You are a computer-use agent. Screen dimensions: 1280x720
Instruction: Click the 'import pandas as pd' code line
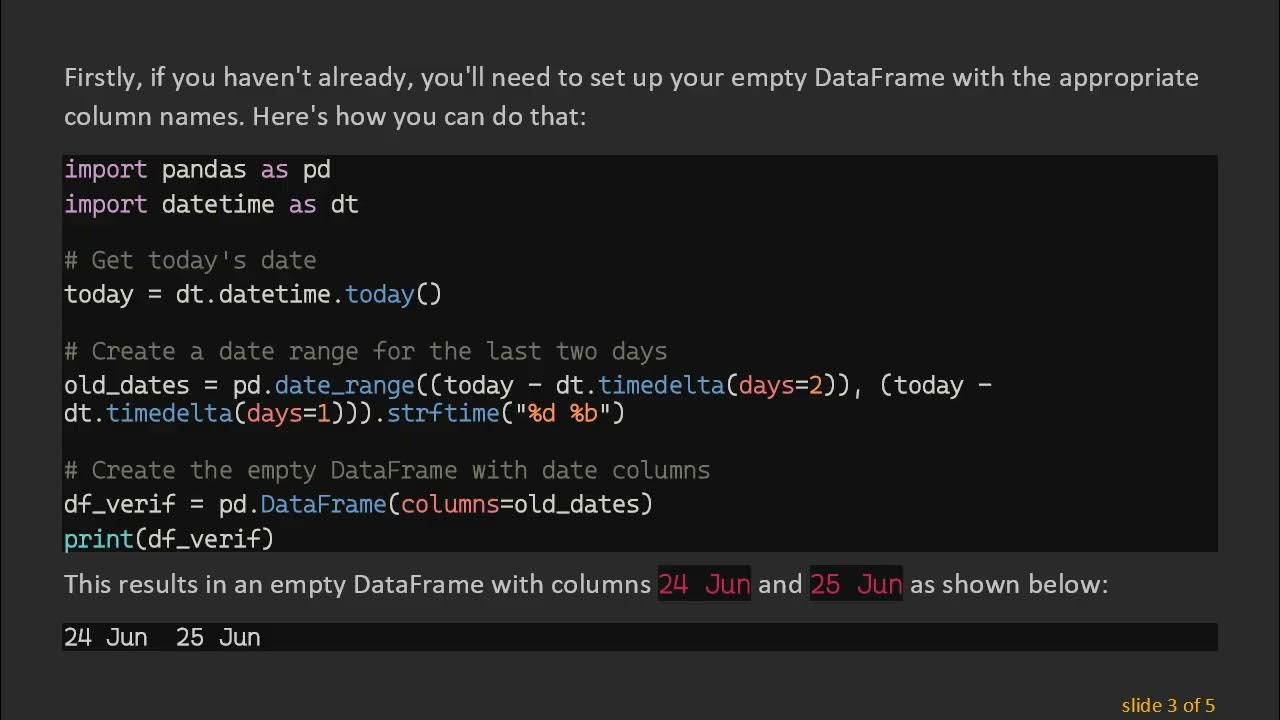point(197,170)
